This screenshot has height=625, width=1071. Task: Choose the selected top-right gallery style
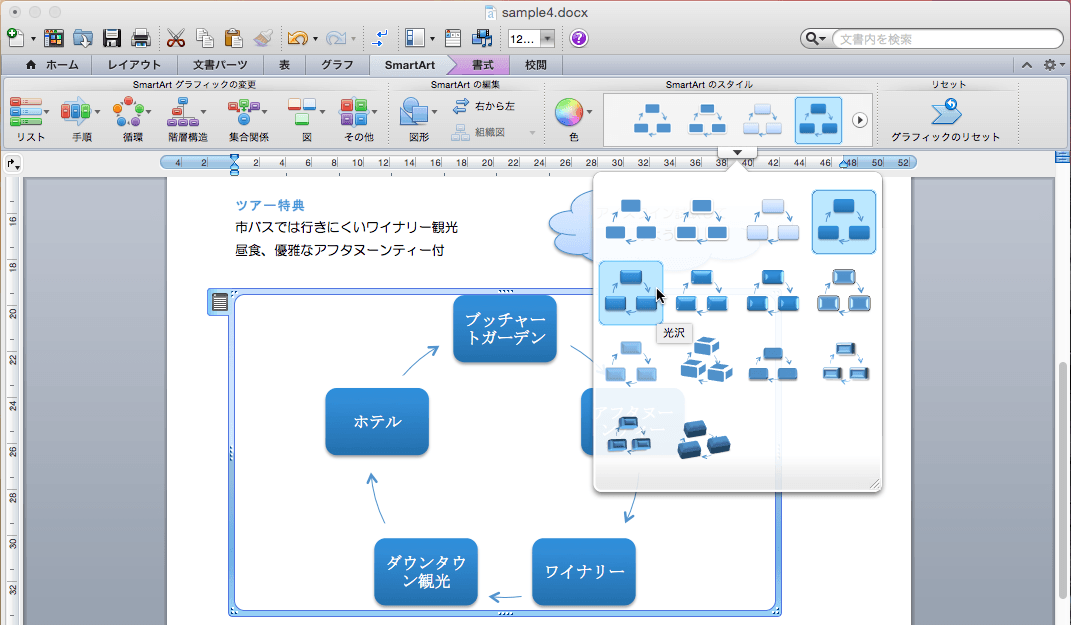[x=844, y=222]
